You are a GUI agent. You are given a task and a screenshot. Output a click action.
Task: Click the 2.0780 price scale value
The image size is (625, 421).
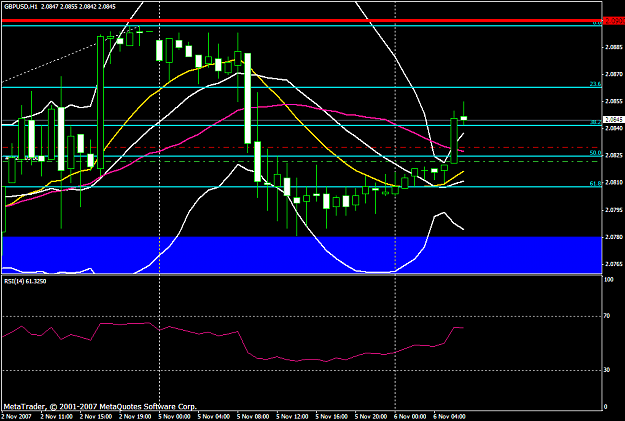(x=614, y=237)
